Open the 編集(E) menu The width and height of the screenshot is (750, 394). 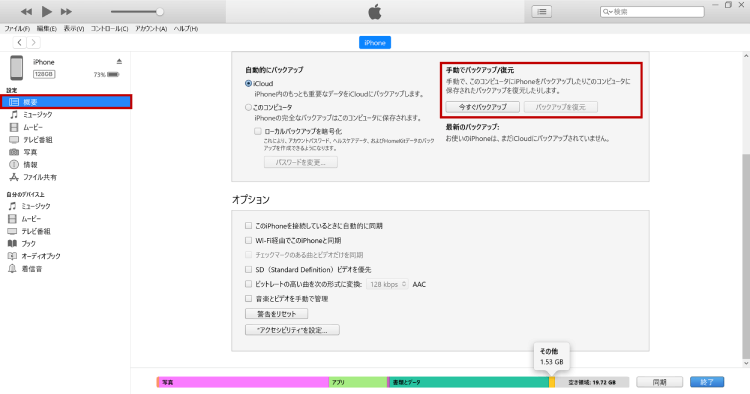point(46,29)
